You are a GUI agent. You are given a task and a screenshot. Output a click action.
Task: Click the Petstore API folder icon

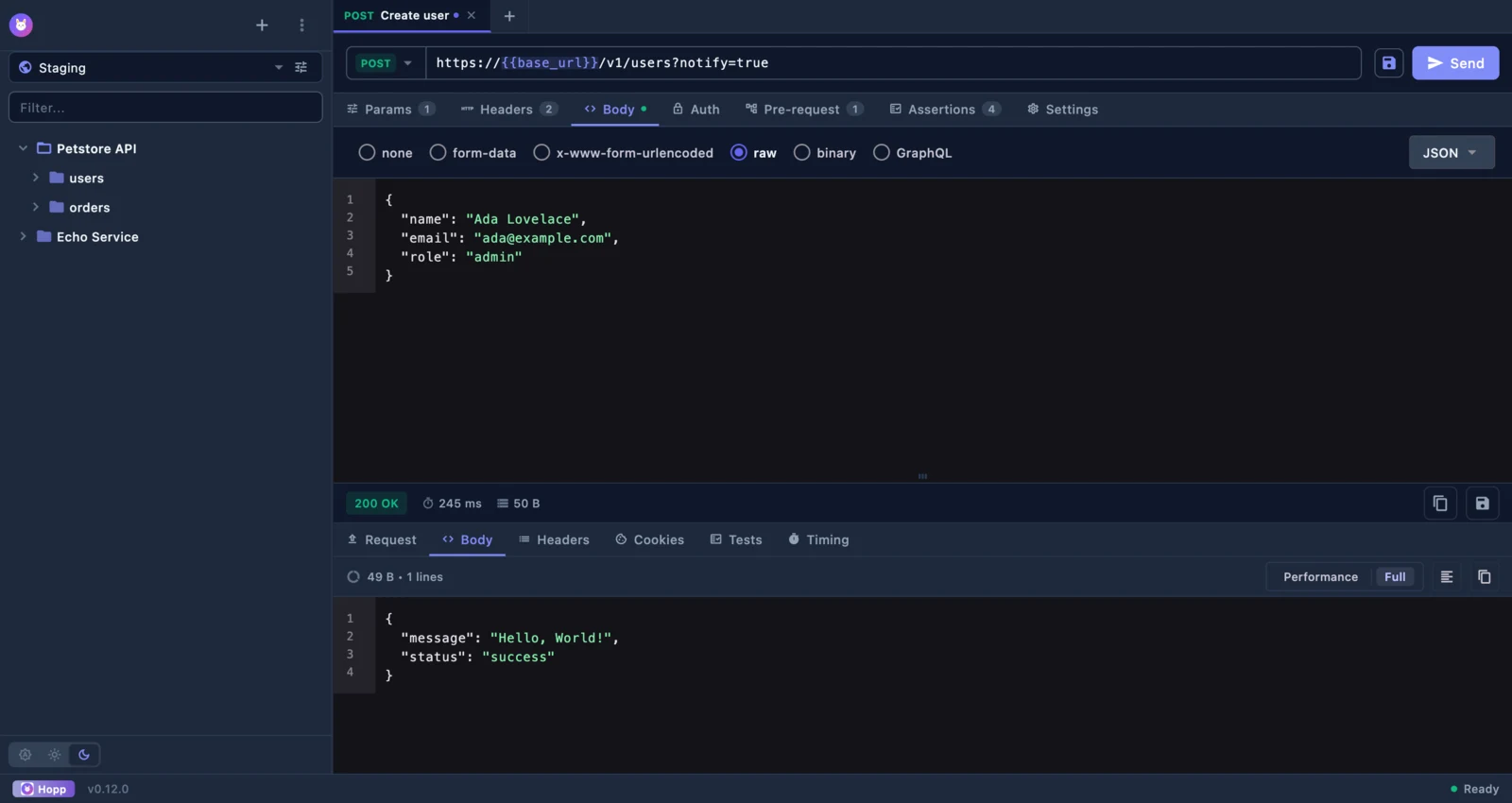43,148
